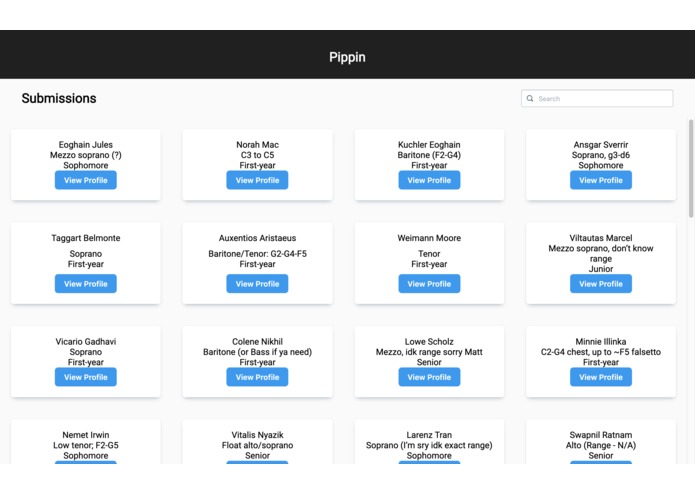The height and width of the screenshot is (494, 695).
Task: Select the name Lowe Scholz
Action: pyautogui.click(x=429, y=342)
